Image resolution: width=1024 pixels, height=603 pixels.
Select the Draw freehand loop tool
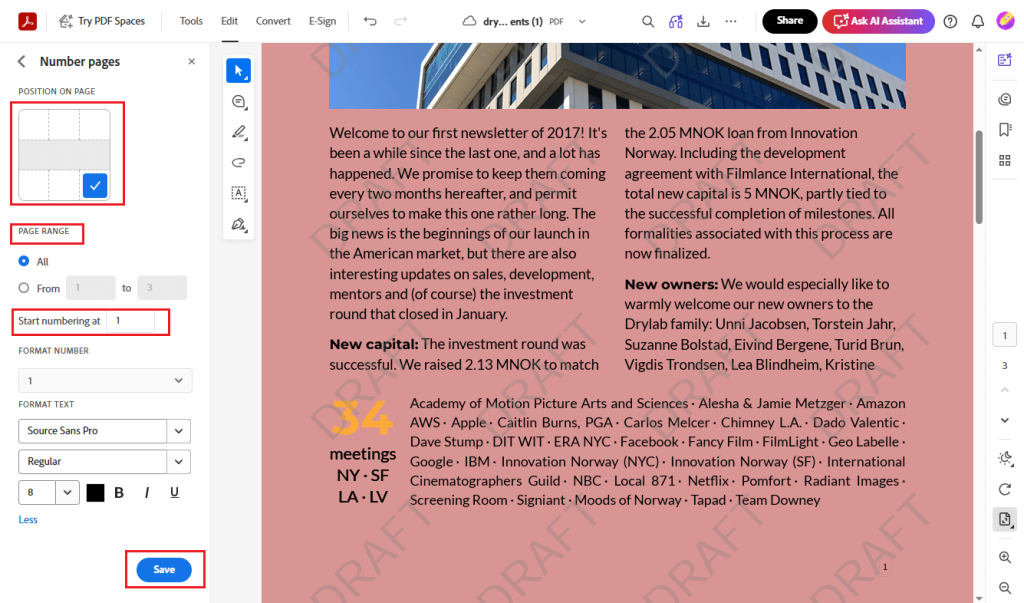click(238, 163)
